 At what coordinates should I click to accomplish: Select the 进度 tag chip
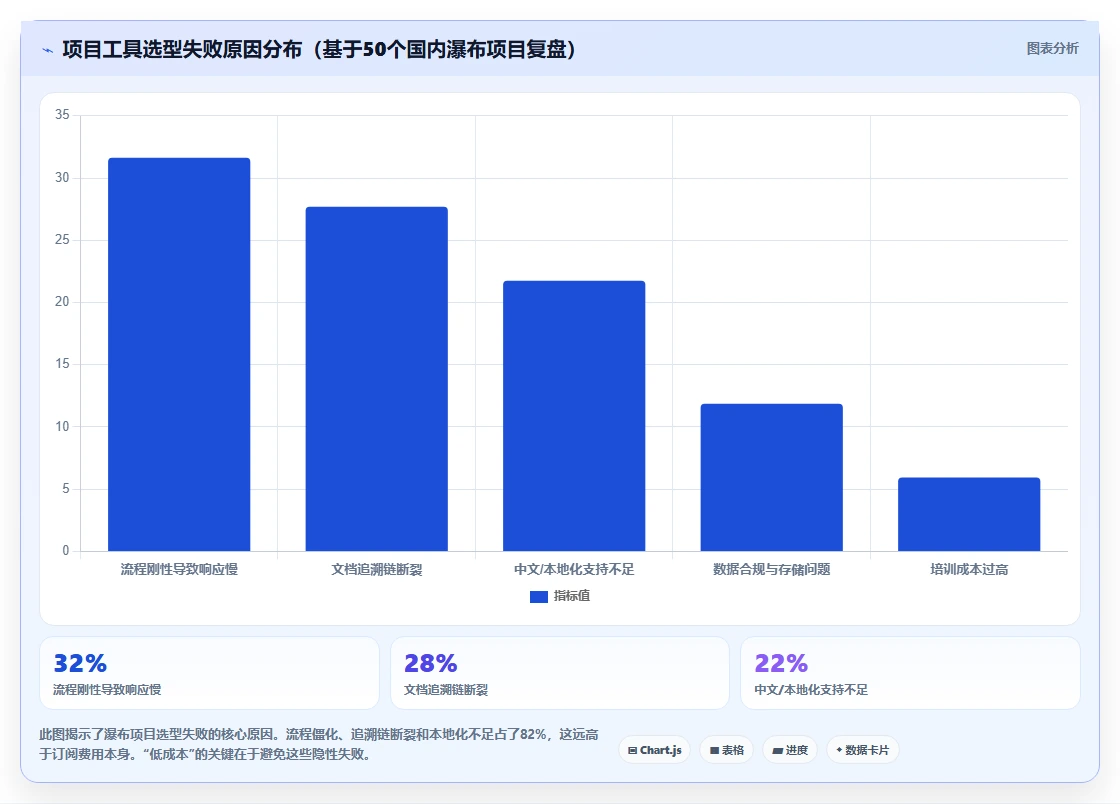click(x=790, y=750)
